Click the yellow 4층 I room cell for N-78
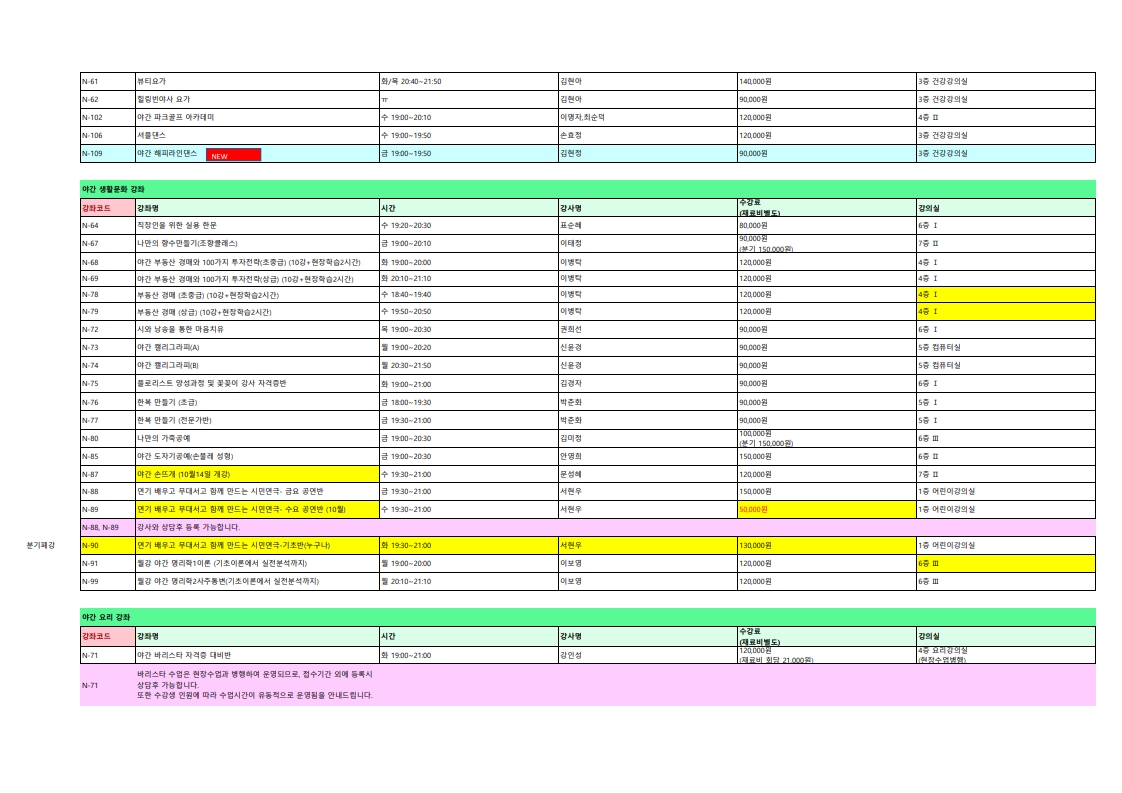This screenshot has height=793, width=1122. [1005, 294]
